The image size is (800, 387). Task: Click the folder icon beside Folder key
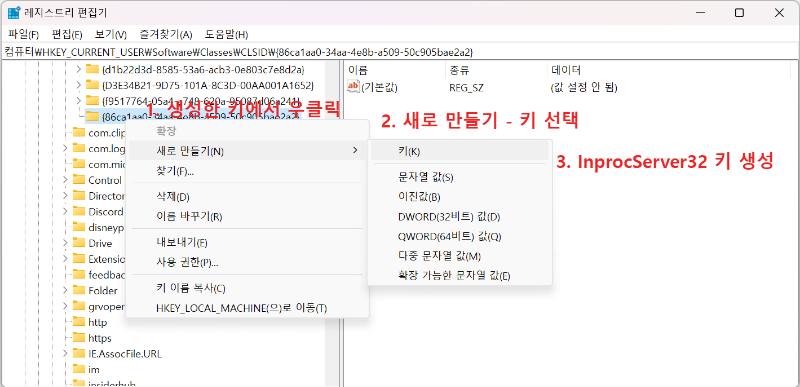tap(79, 291)
